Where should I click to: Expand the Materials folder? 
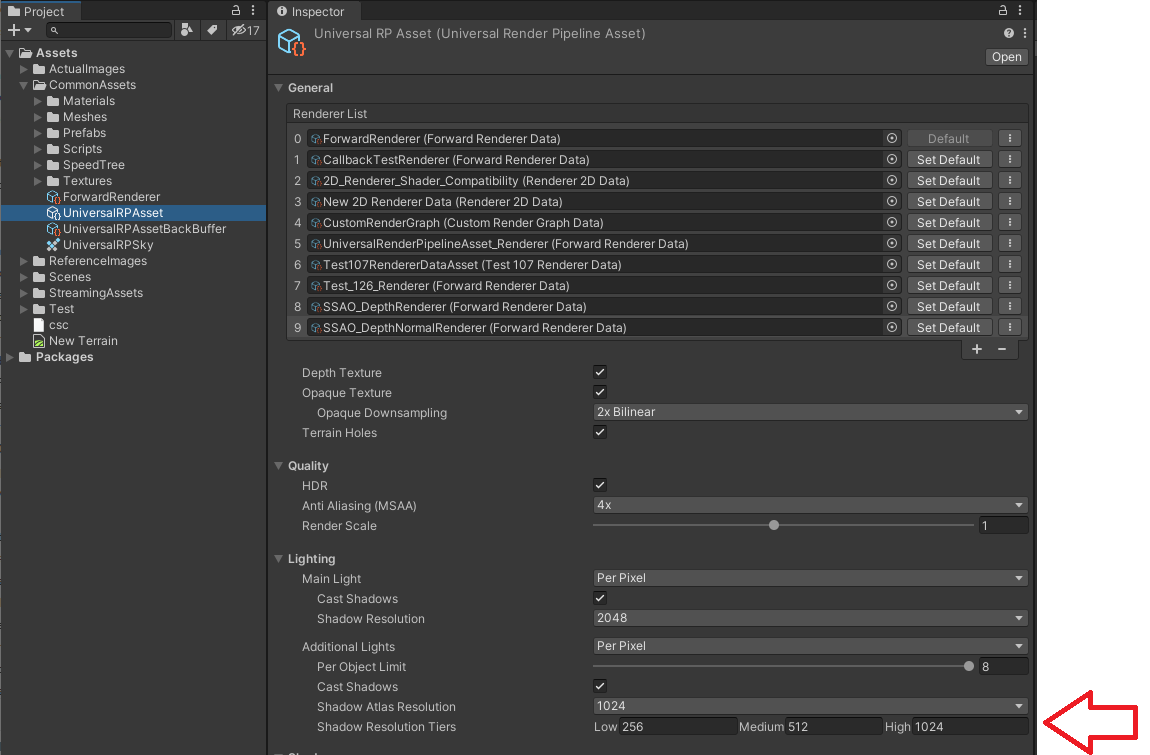point(37,101)
